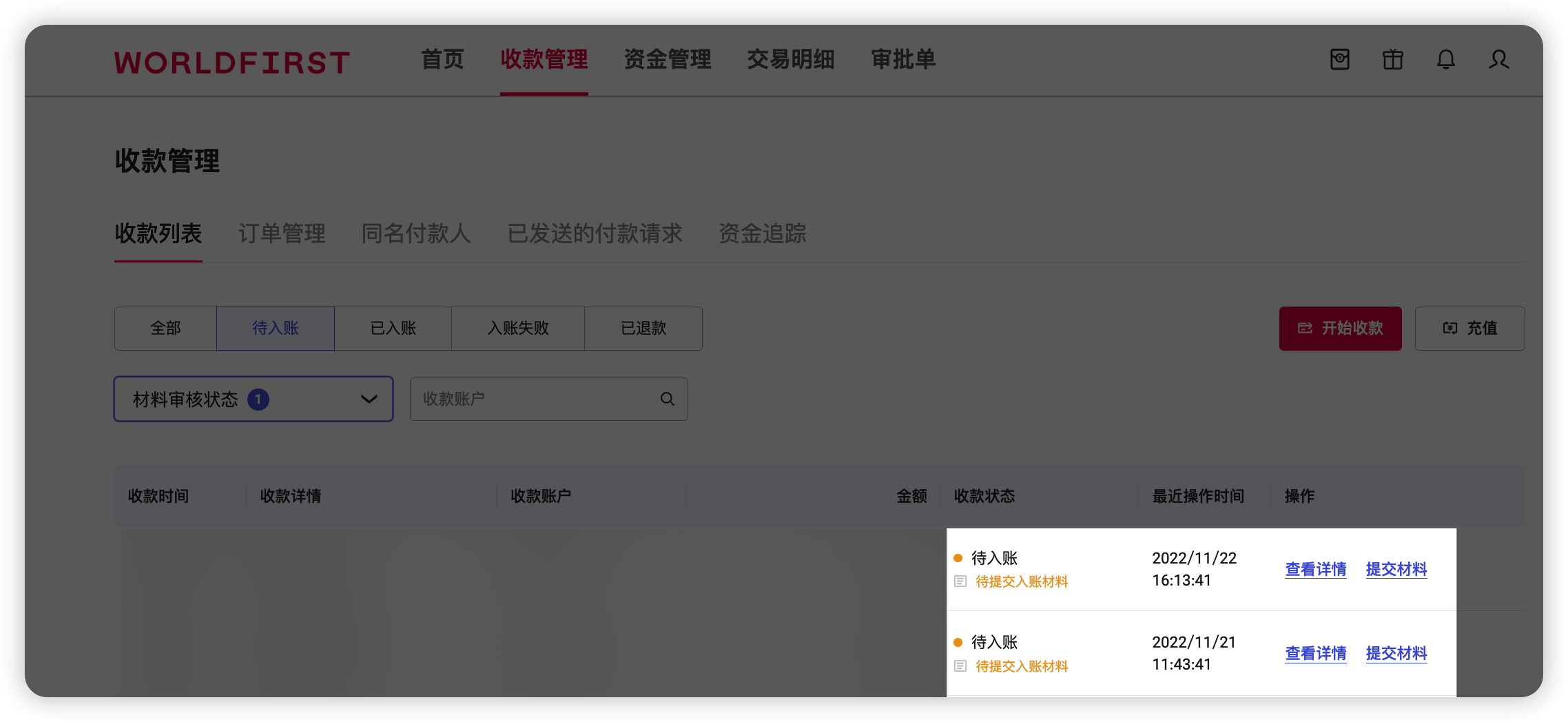The image size is (1568, 722).
Task: Click the 收款账户 column header
Action: [541, 496]
